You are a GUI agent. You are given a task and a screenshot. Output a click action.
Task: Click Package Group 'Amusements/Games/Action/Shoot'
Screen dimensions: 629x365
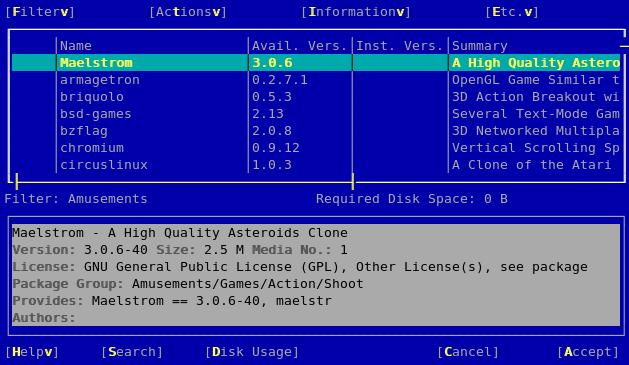point(248,284)
